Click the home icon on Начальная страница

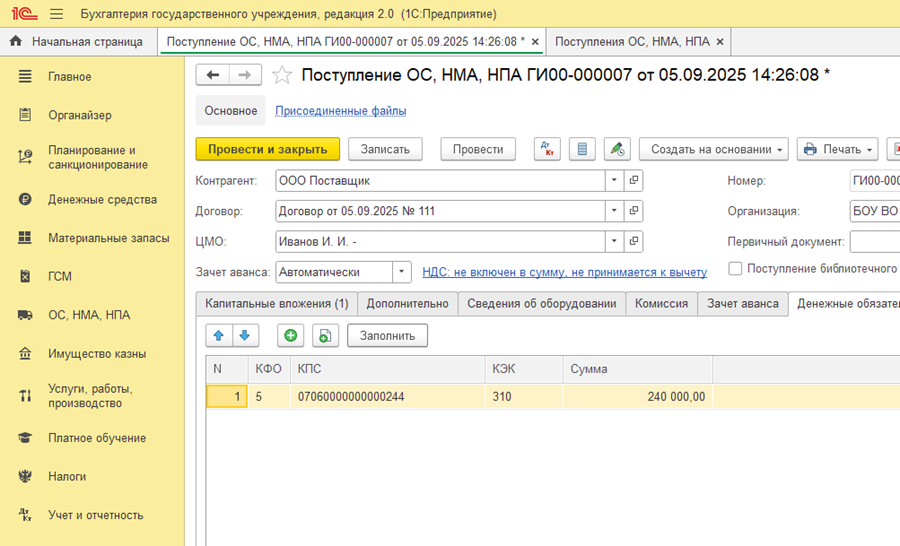point(16,41)
